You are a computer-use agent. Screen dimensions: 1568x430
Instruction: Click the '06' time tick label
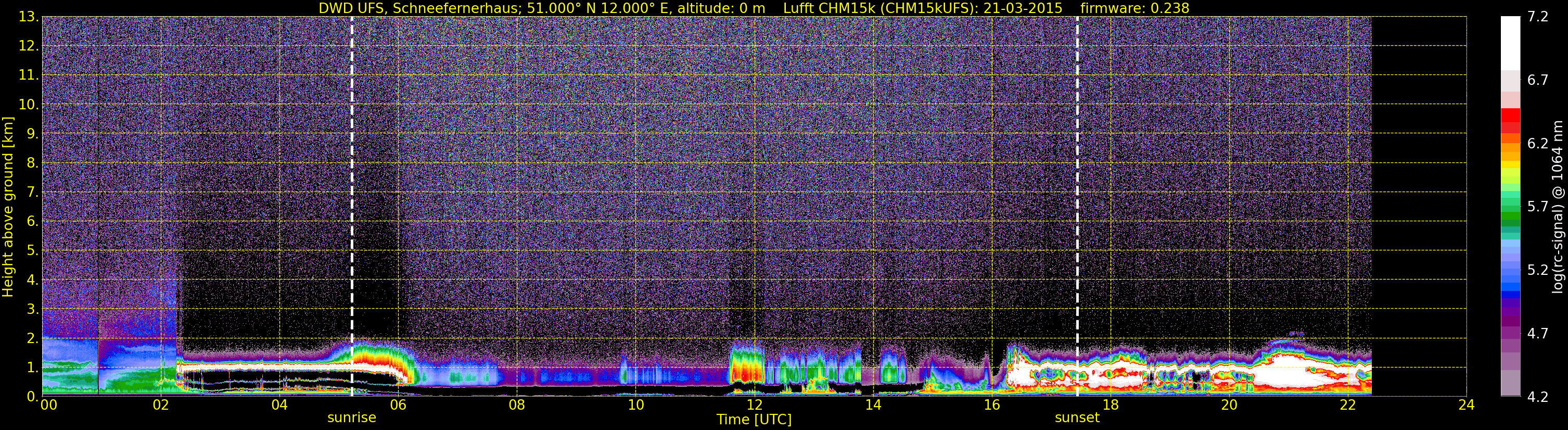pos(398,405)
